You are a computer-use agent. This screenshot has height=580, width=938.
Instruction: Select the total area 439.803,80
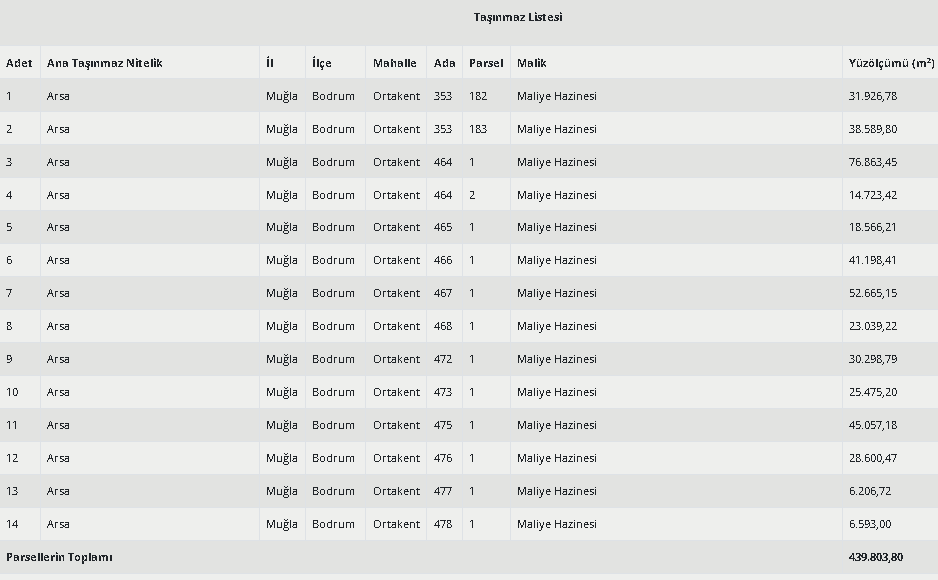(x=876, y=557)
